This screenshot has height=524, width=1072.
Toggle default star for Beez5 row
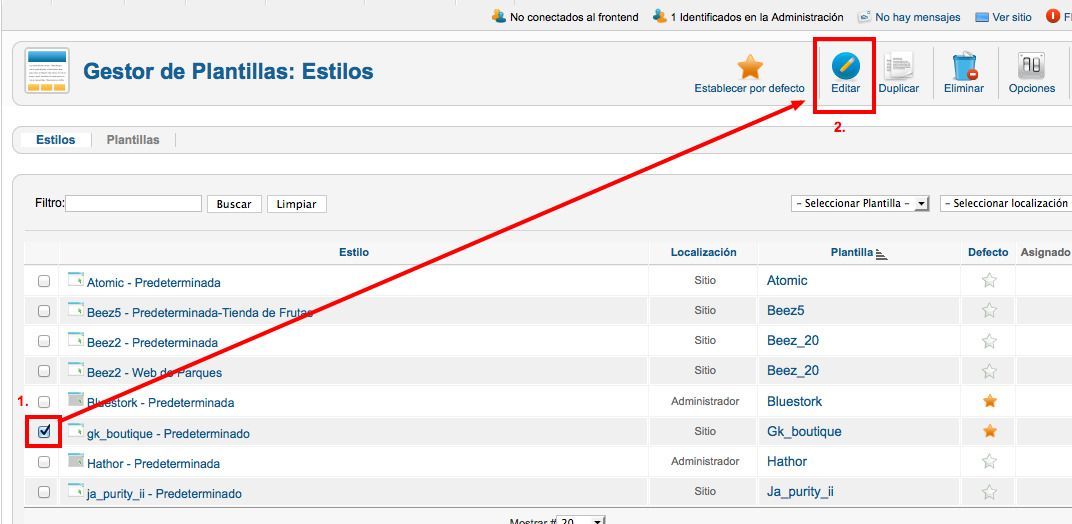(989, 310)
